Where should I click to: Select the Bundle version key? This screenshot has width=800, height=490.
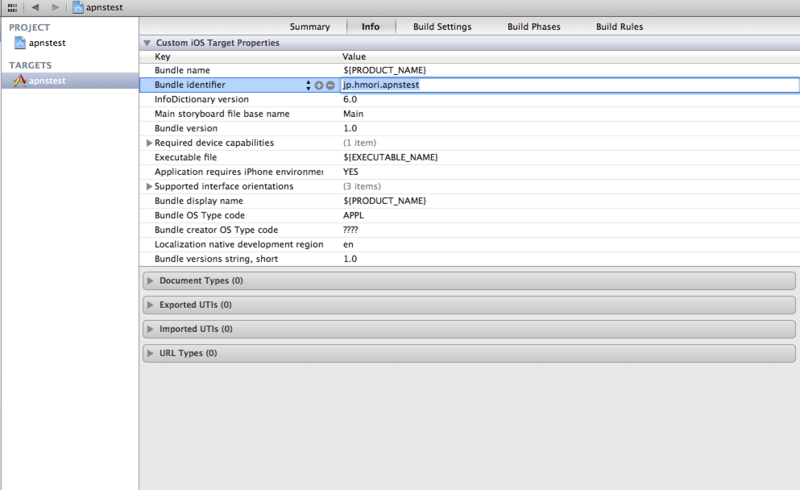pyautogui.click(x=186, y=129)
